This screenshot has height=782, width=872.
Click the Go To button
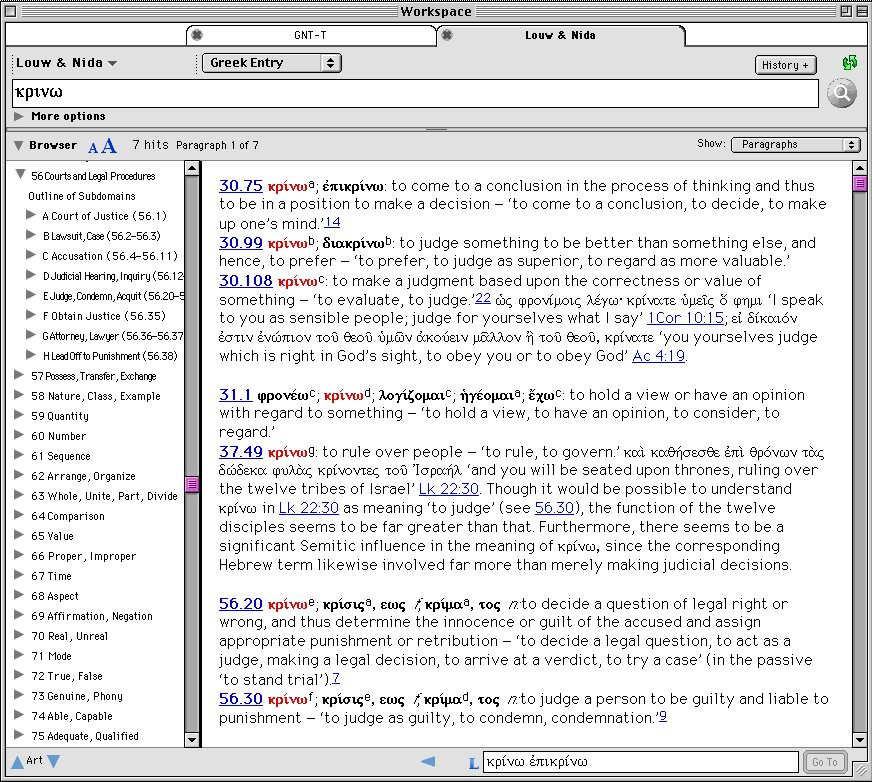tap(825, 762)
